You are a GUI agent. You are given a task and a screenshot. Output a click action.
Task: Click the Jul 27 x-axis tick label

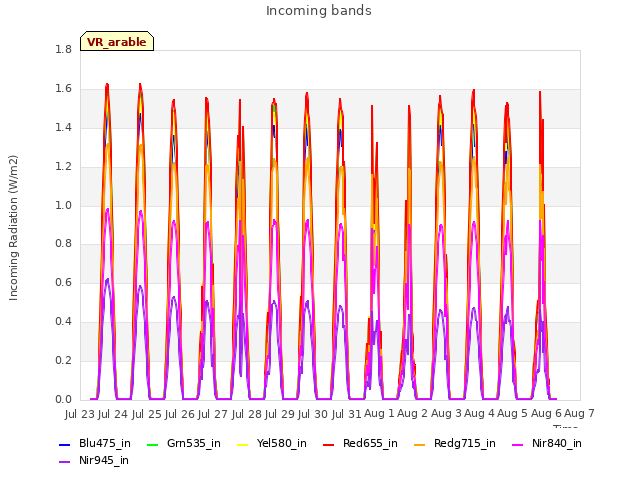coord(213,414)
